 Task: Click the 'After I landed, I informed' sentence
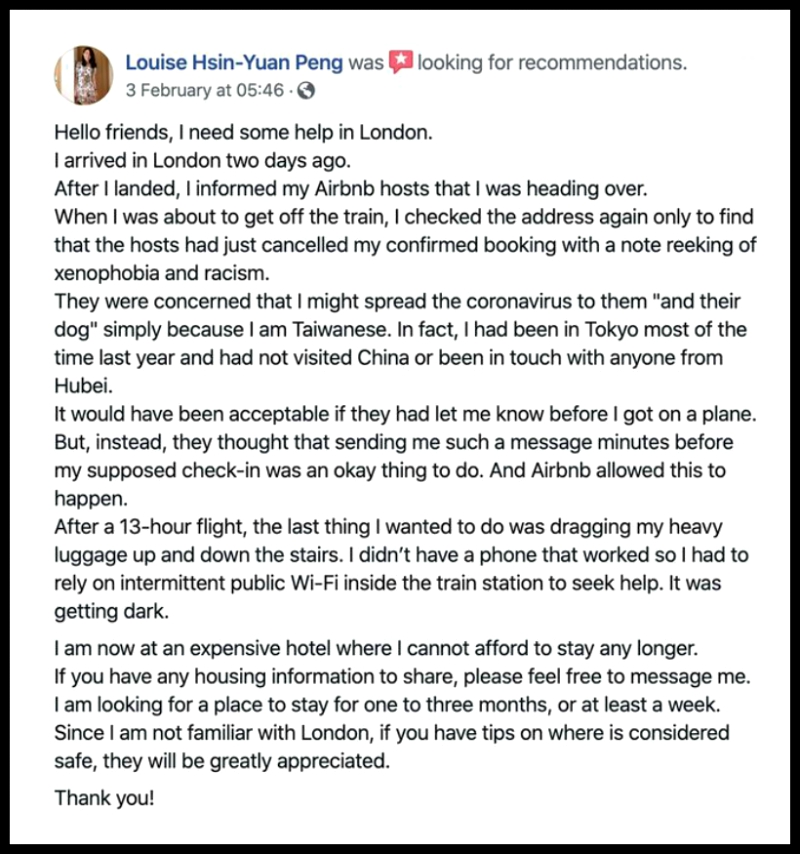point(351,188)
